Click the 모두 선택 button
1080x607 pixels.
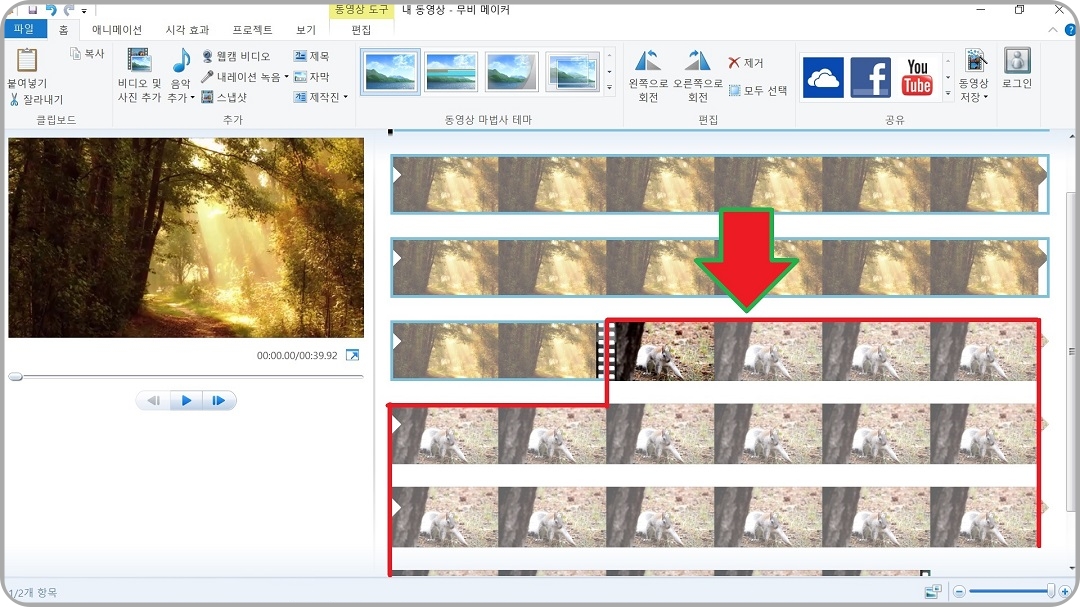pos(758,90)
